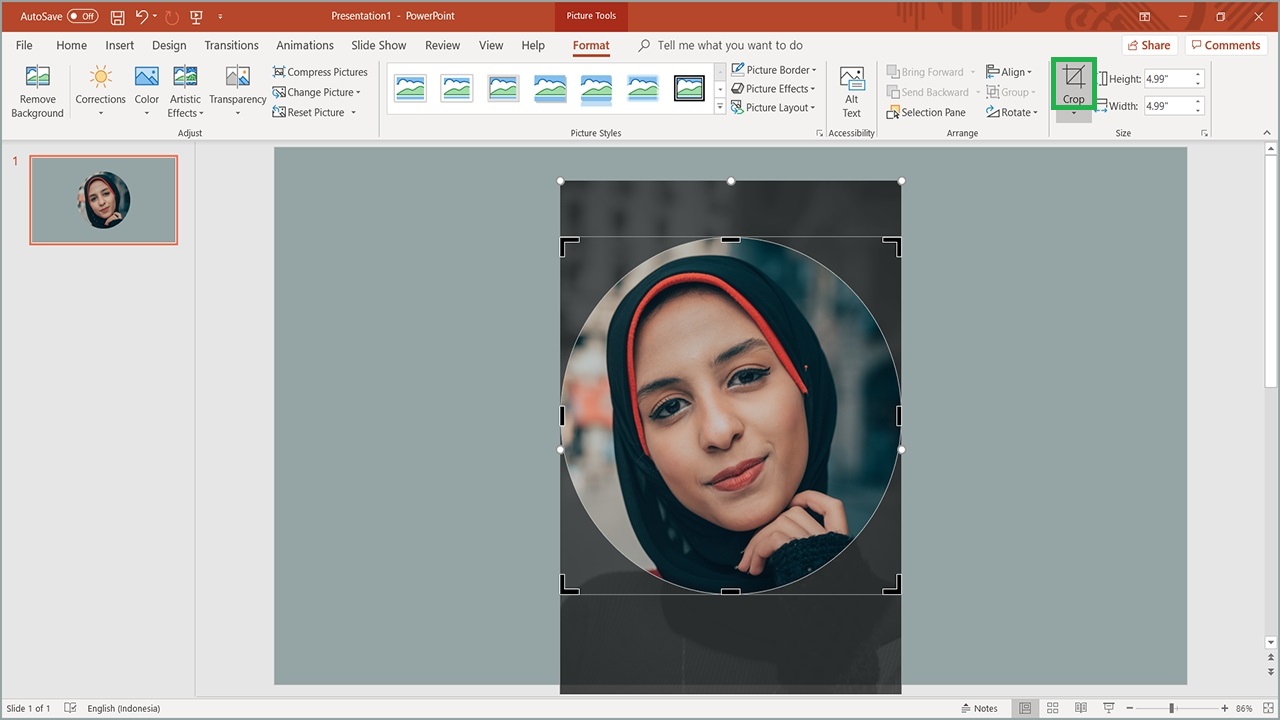Click the zoom slider in status bar

[1171, 708]
